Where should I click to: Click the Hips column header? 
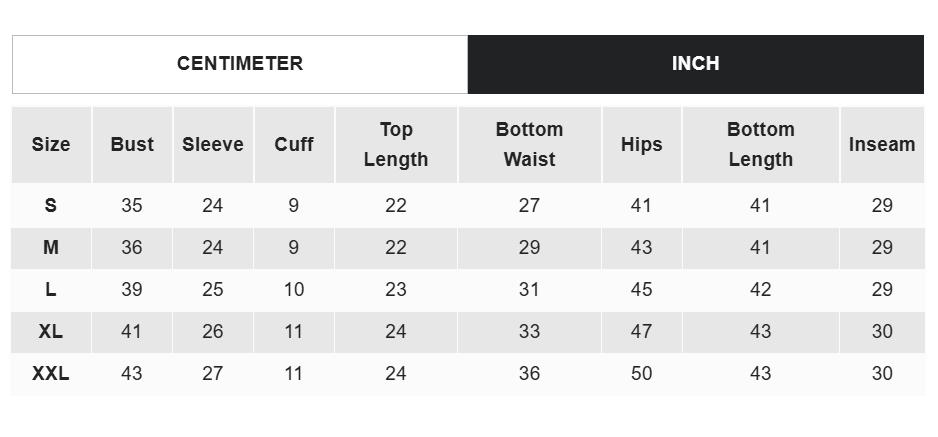(641, 145)
